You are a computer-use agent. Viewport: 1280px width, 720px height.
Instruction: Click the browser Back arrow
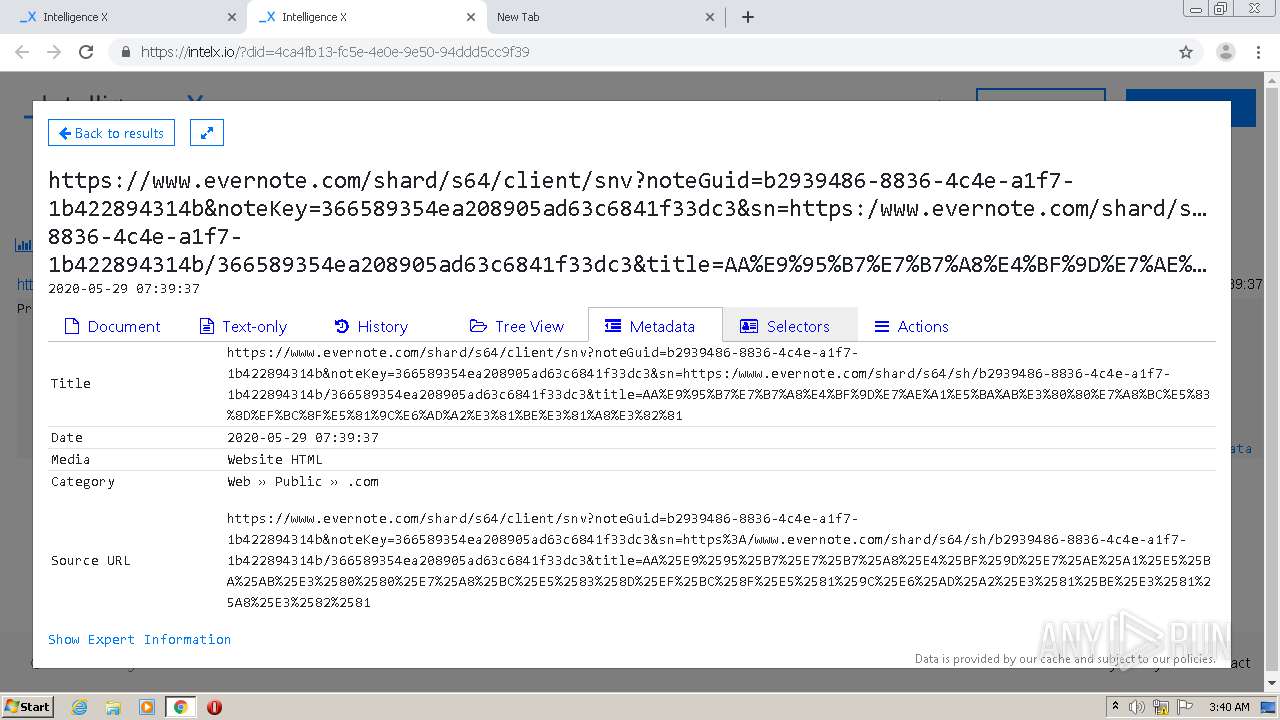tap(22, 52)
